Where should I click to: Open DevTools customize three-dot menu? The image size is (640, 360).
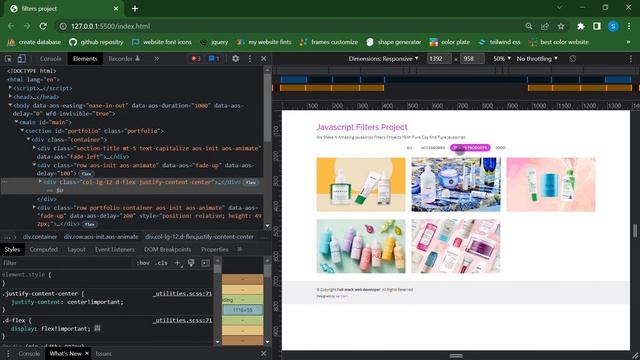pyautogui.click(x=250, y=59)
